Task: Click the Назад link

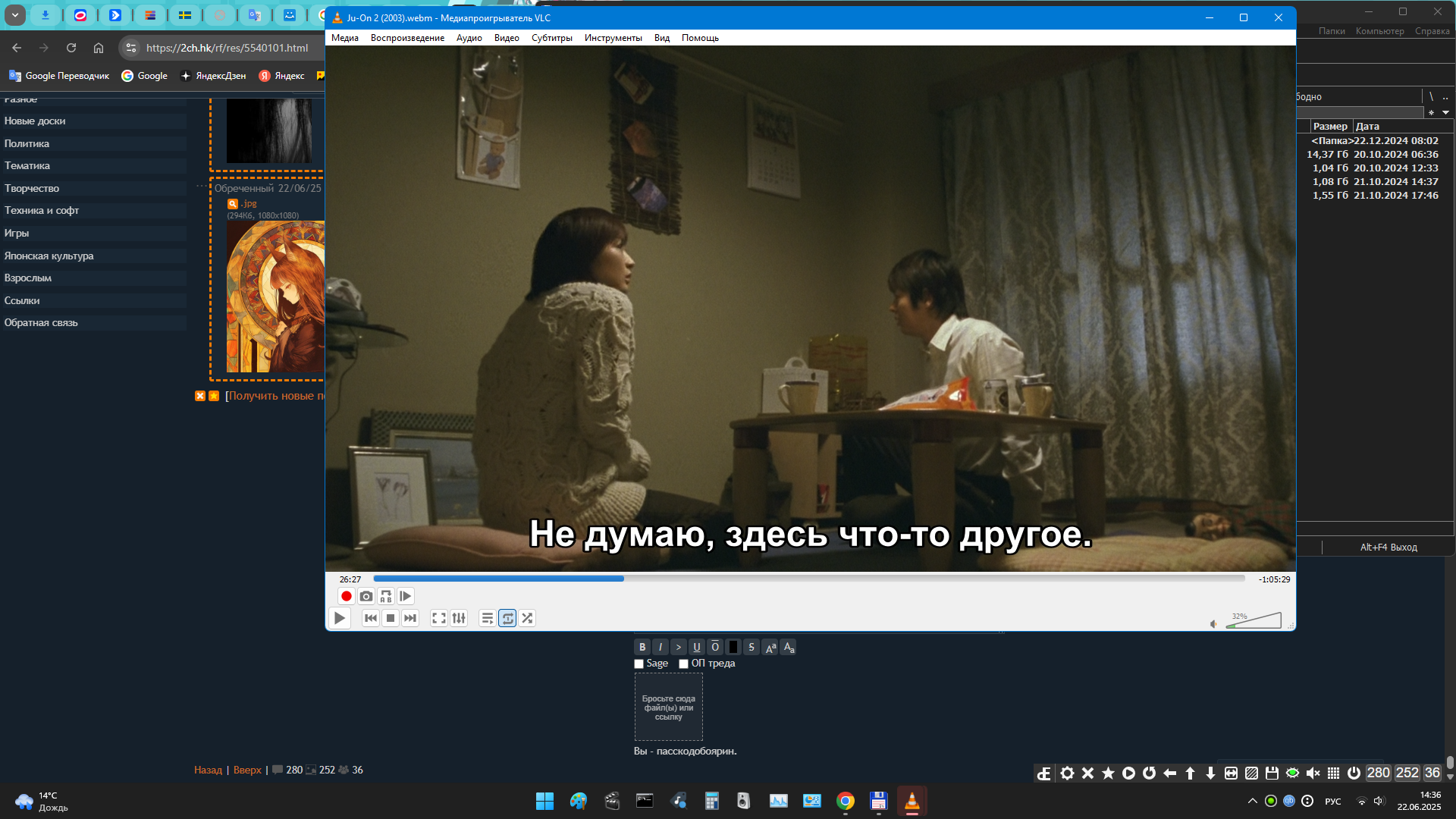Action: coord(208,770)
